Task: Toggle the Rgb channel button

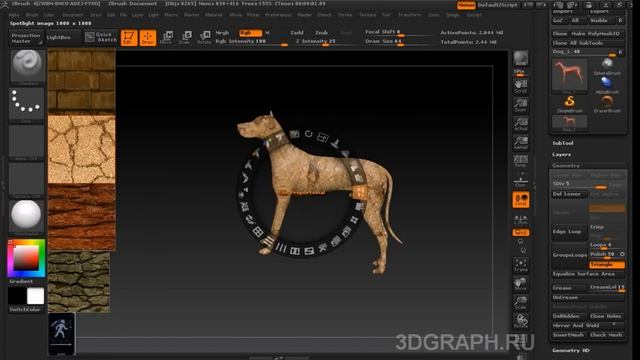Action: (250, 33)
